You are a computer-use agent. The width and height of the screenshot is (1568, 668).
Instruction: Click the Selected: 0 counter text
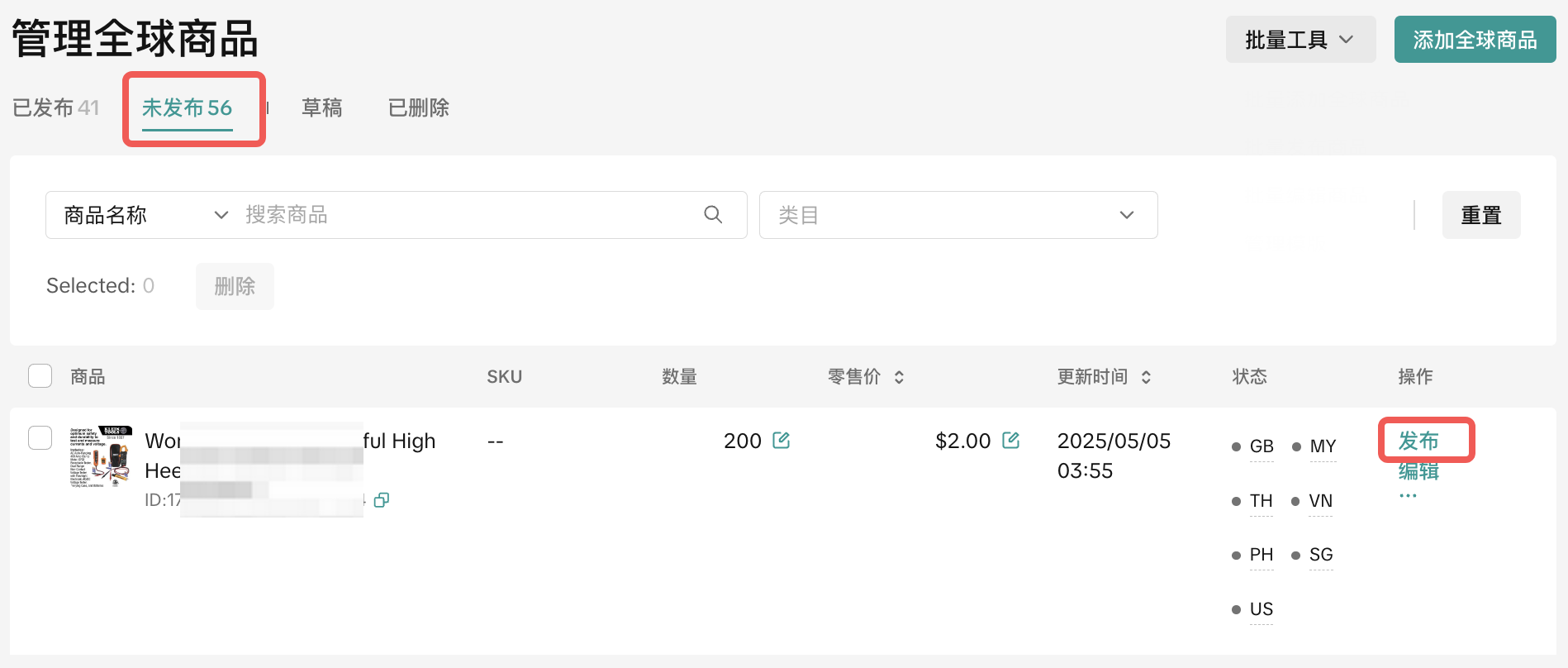[x=100, y=286]
